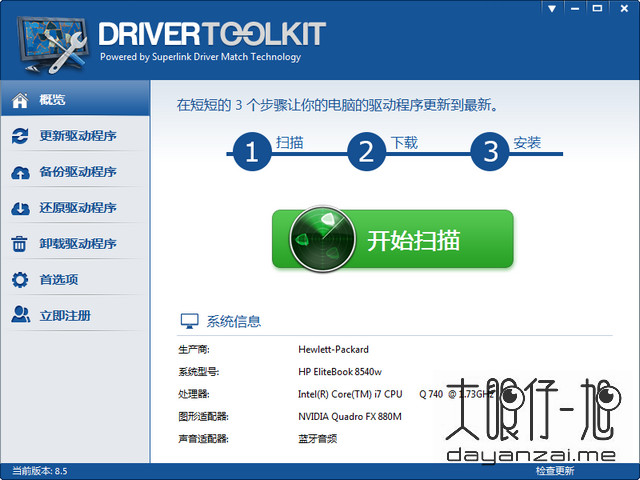
Task: Click the HP EliteBook 8540w value
Action: pos(340,372)
